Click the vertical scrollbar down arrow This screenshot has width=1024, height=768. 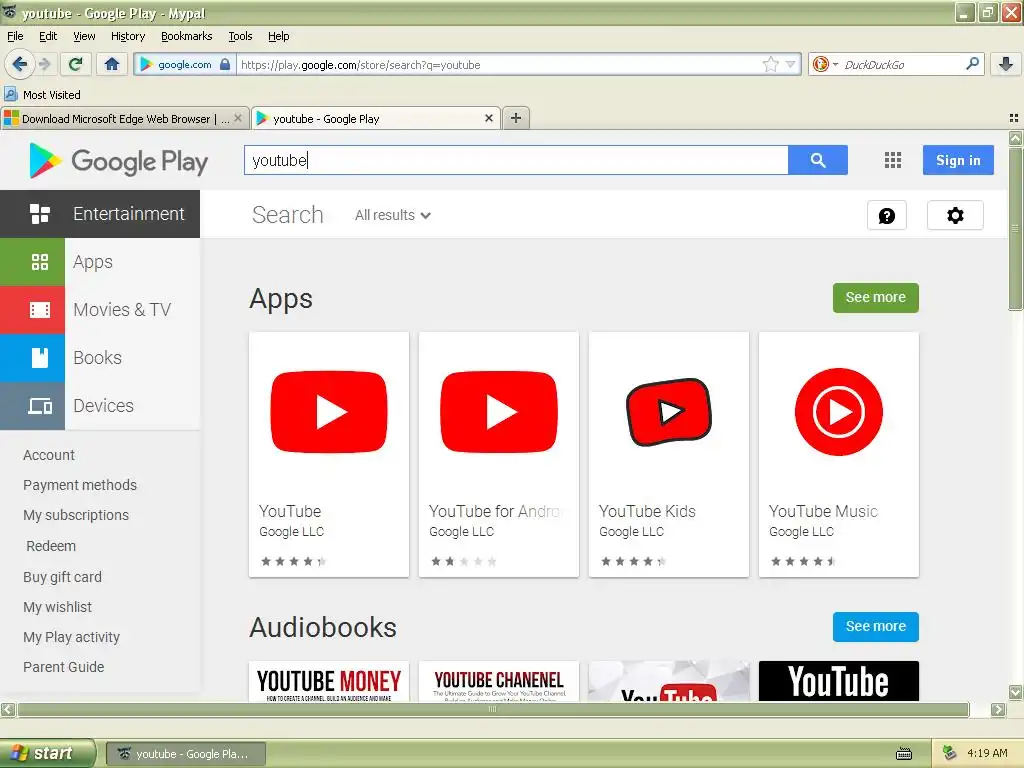1015,692
